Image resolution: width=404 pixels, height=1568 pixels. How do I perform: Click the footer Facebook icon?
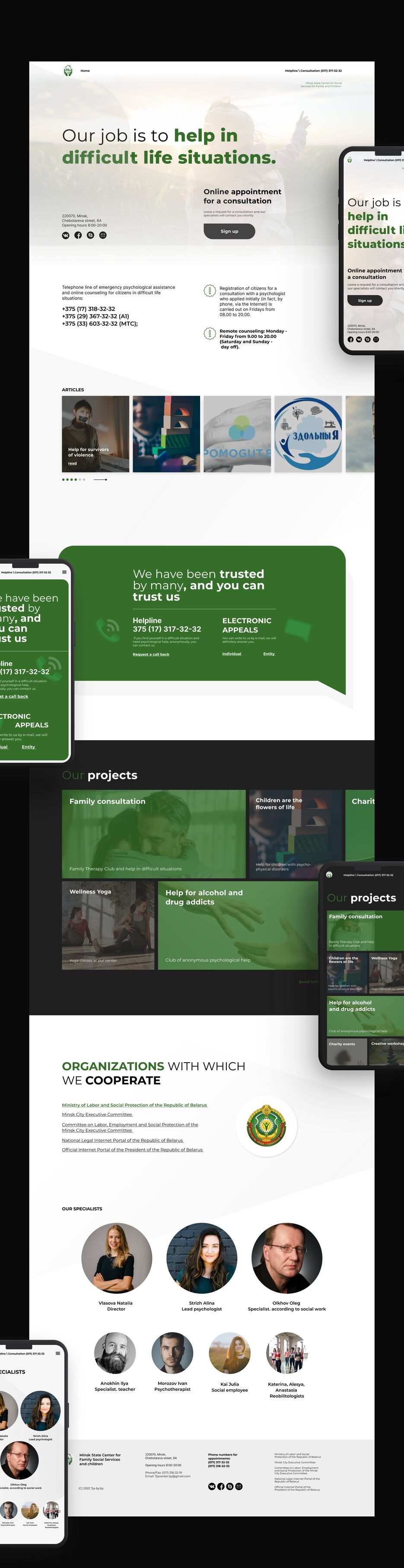[221, 1486]
